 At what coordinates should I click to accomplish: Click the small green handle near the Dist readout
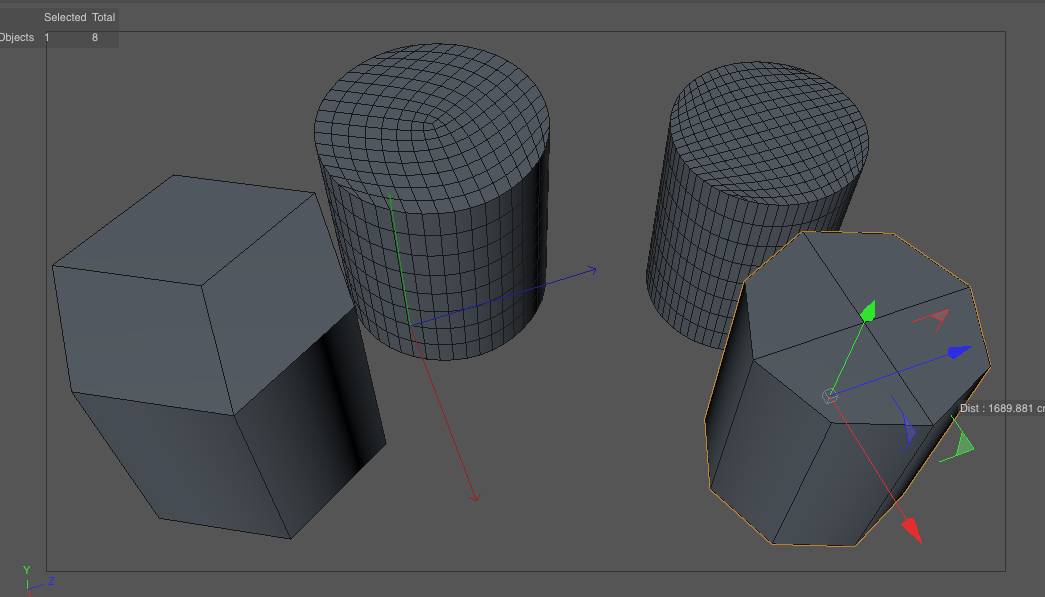(x=963, y=446)
